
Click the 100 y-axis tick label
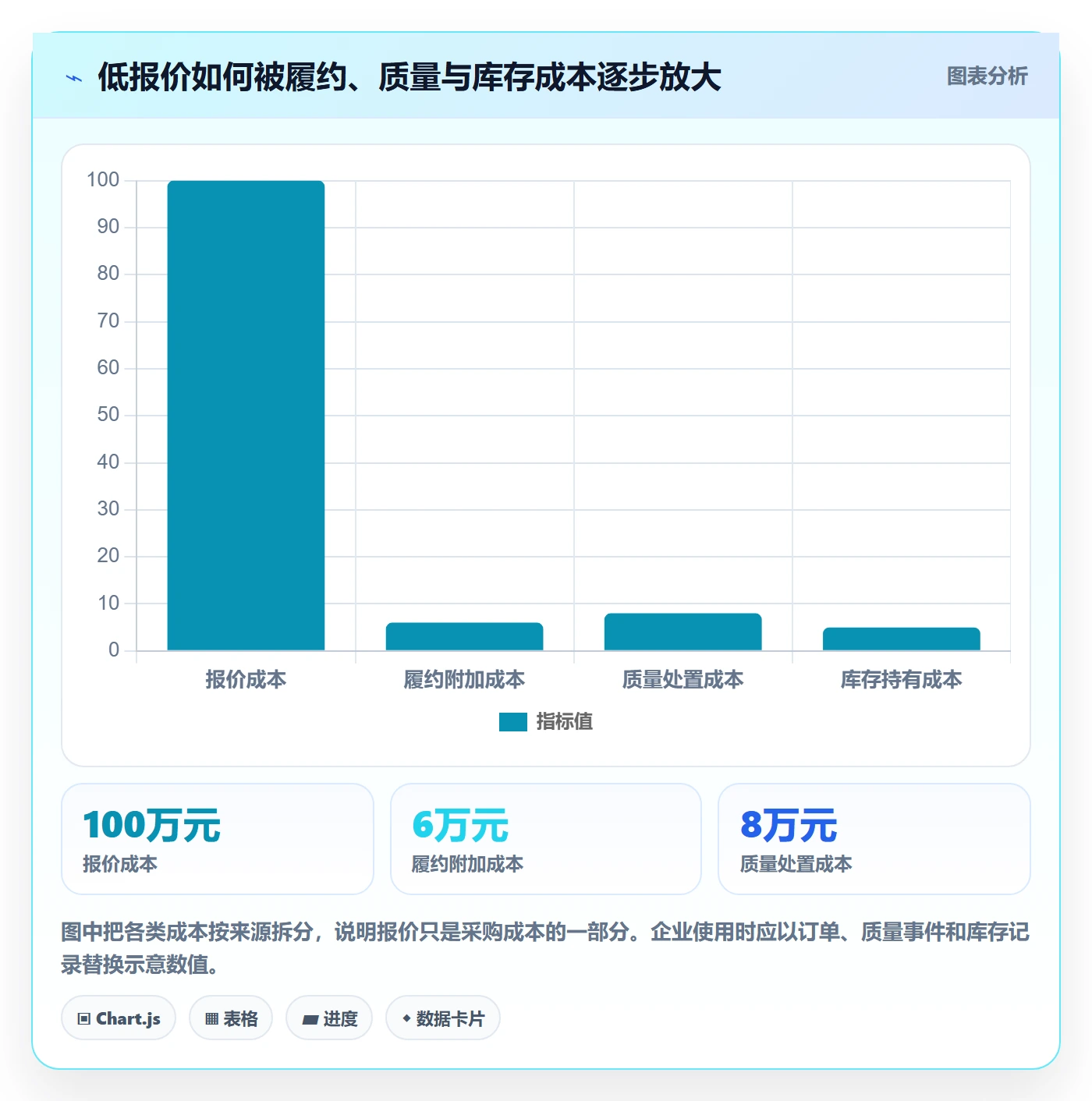click(103, 180)
